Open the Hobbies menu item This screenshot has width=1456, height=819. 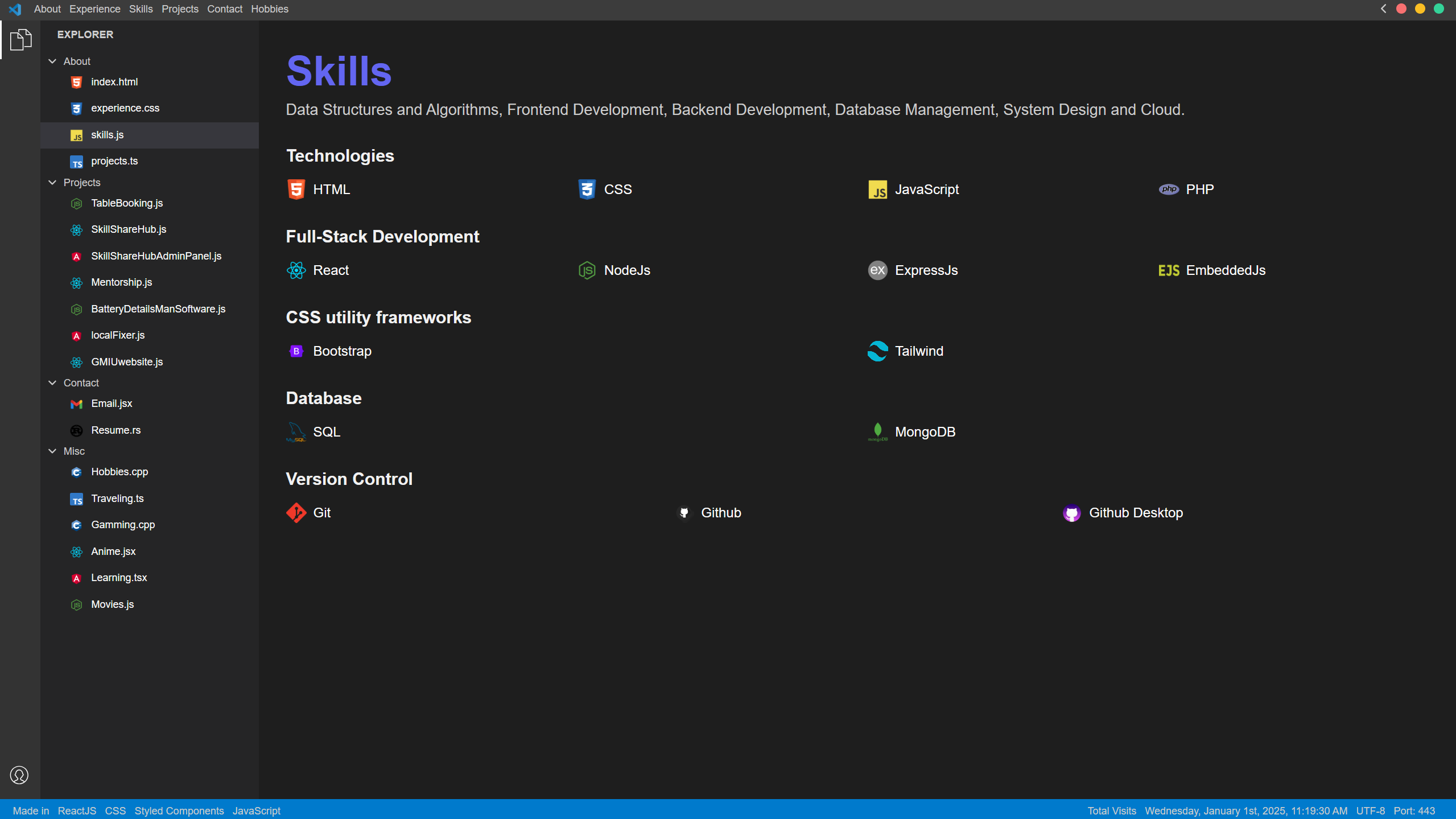coord(270,9)
